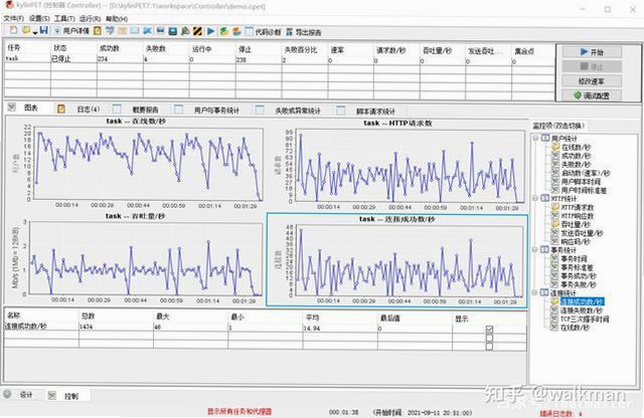Open the 设置(S) menu
Screen dimensions: 644x418
tap(39, 18)
